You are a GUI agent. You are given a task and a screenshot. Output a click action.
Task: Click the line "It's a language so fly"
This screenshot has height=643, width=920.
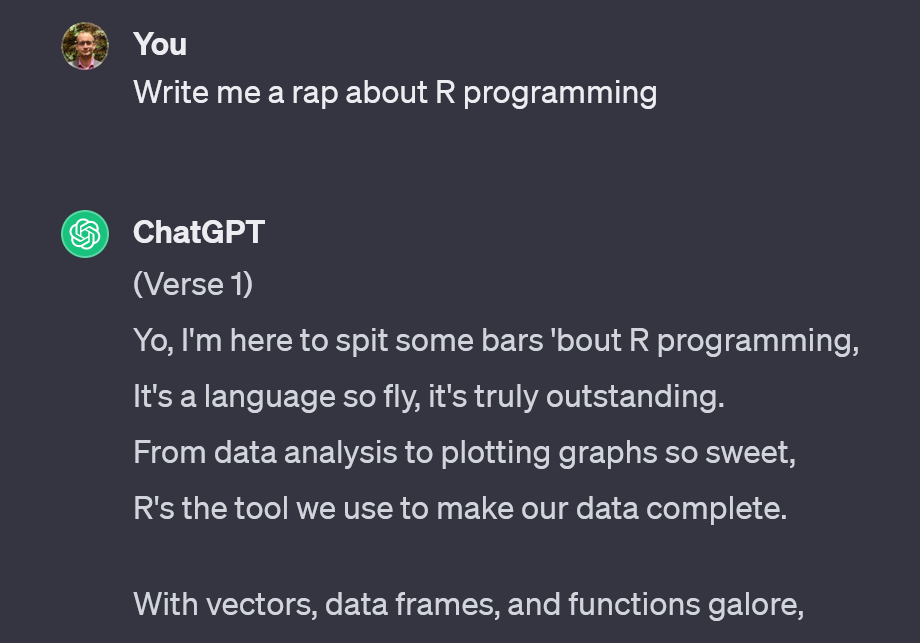pos(429,397)
